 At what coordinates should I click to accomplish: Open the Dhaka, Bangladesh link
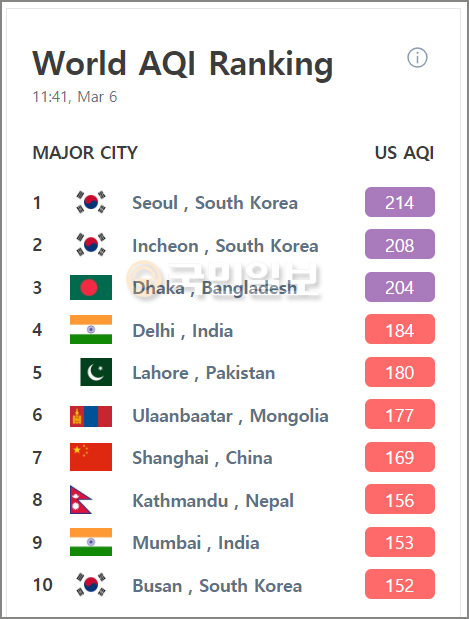click(x=214, y=288)
